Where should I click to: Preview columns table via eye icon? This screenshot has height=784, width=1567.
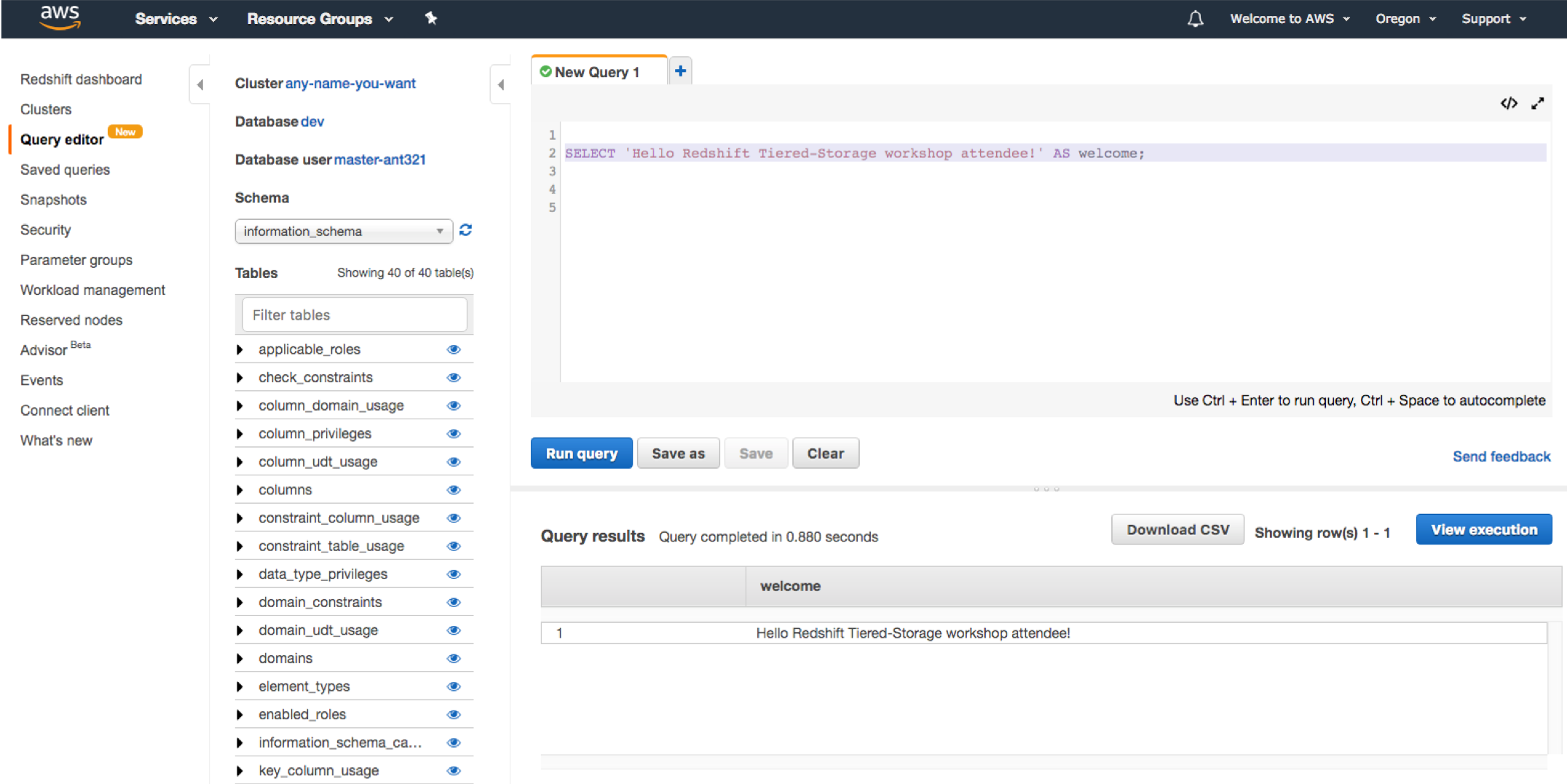[x=454, y=490]
